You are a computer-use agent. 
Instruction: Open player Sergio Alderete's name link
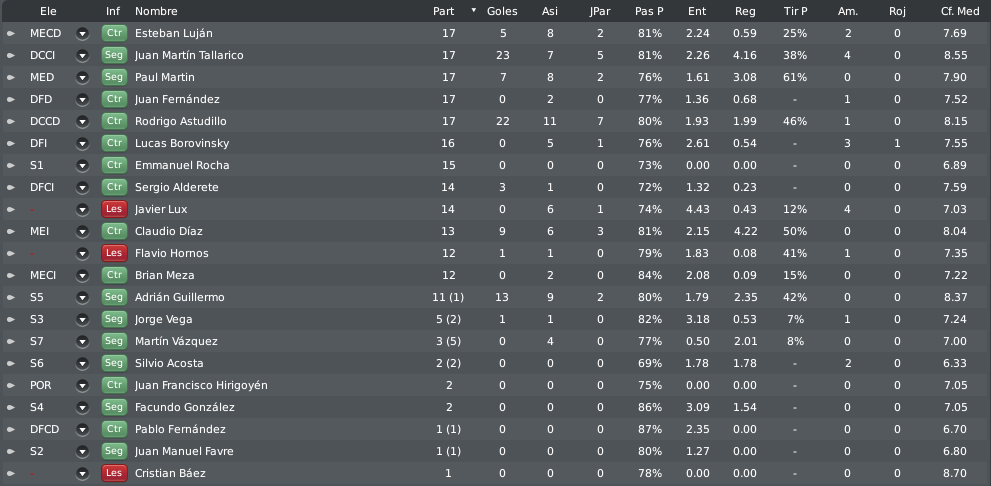coord(176,187)
